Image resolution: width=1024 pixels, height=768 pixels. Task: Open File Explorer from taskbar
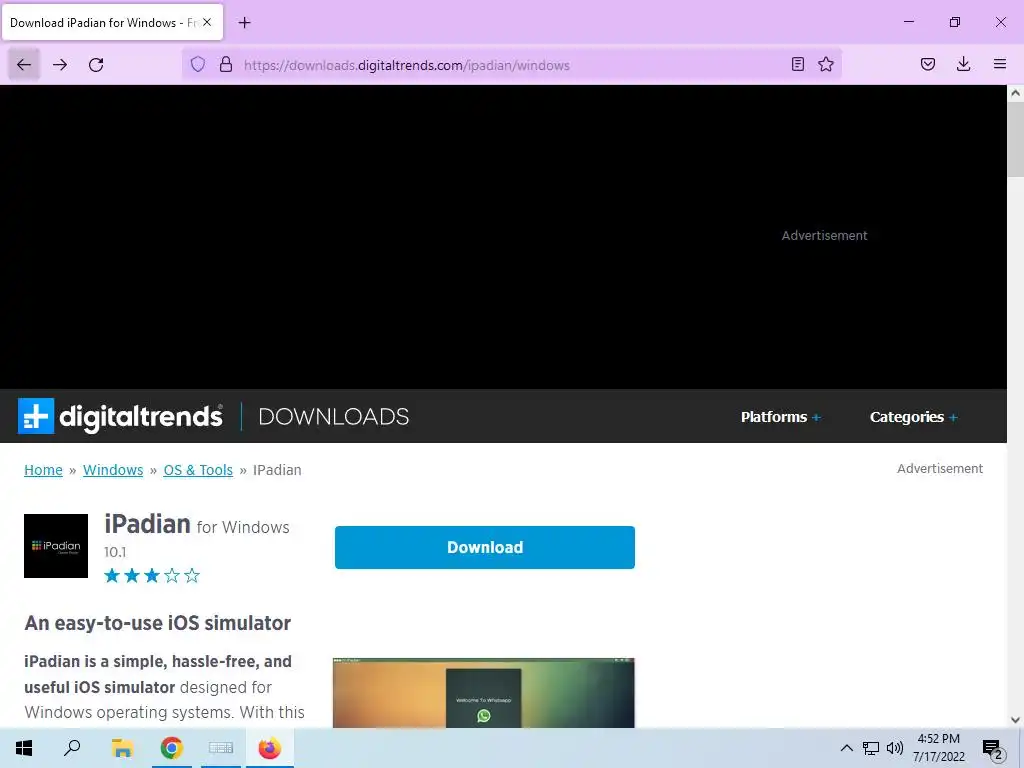point(122,748)
